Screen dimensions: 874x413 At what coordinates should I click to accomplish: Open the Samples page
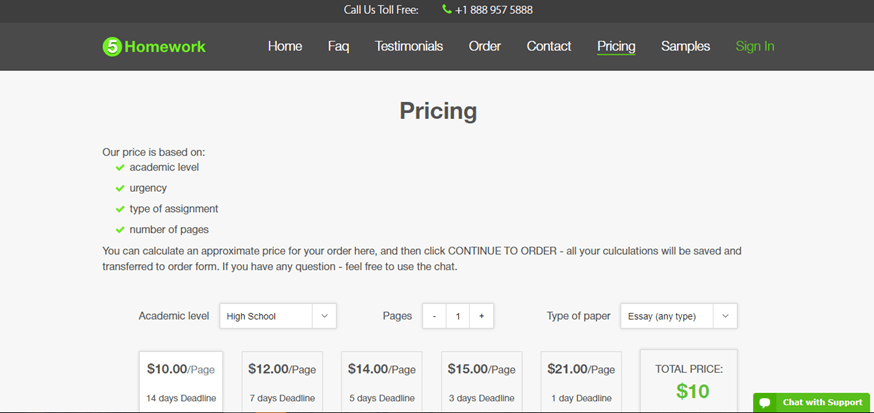[686, 46]
